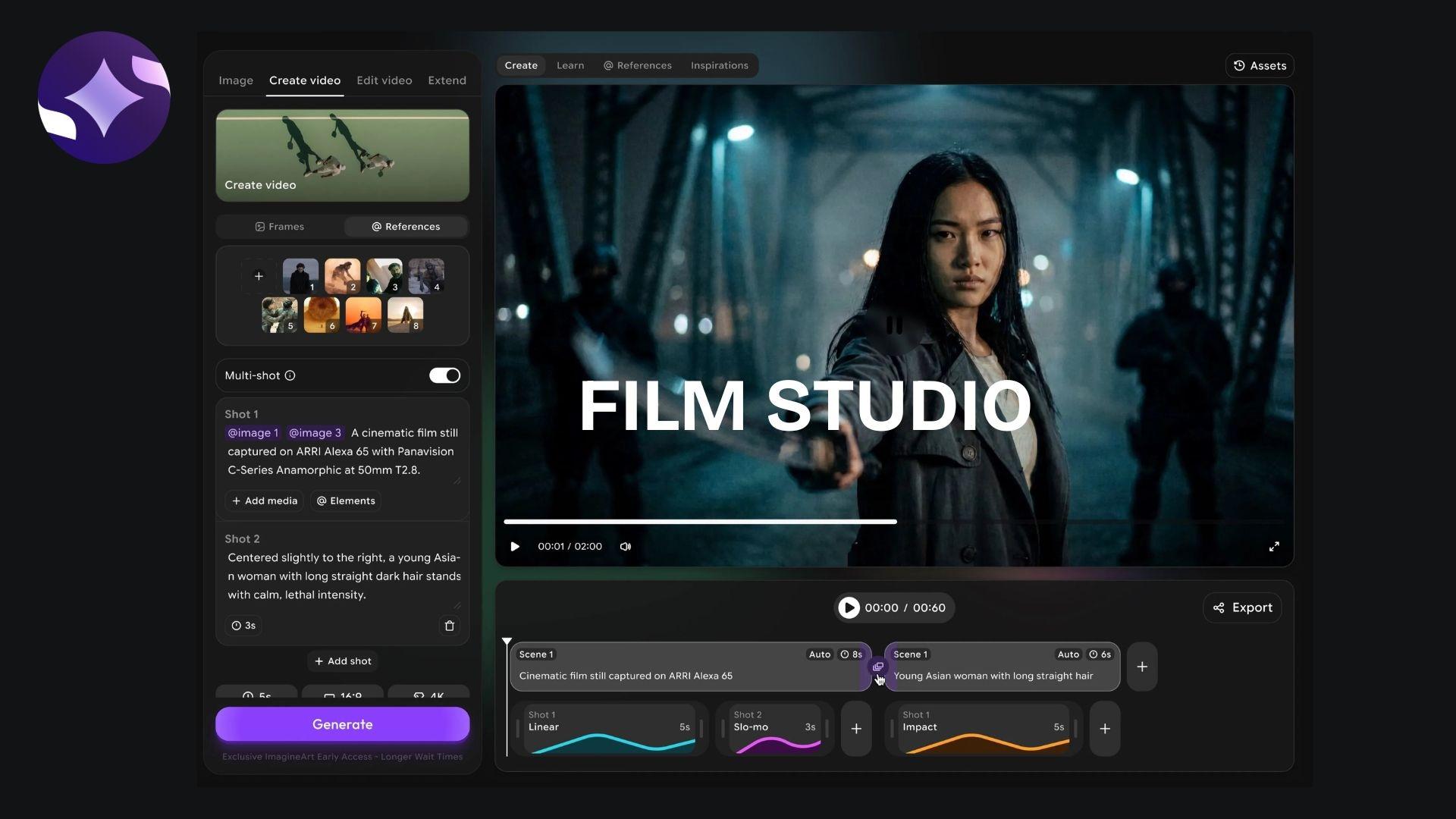Add a shot after Impact clip
This screenshot has width=1456, height=819.
1105,729
